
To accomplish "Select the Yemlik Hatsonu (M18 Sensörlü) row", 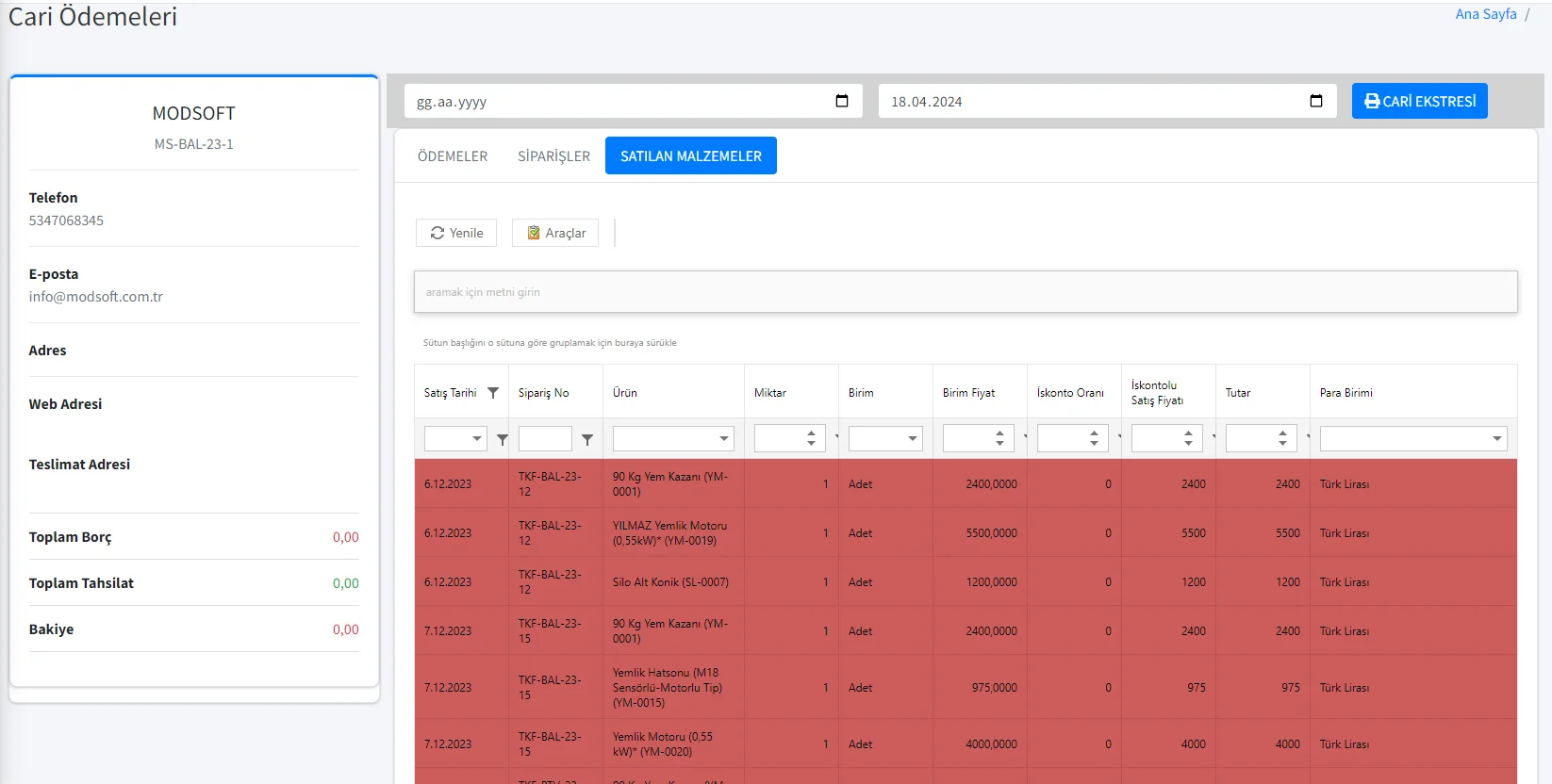I will click(x=966, y=688).
